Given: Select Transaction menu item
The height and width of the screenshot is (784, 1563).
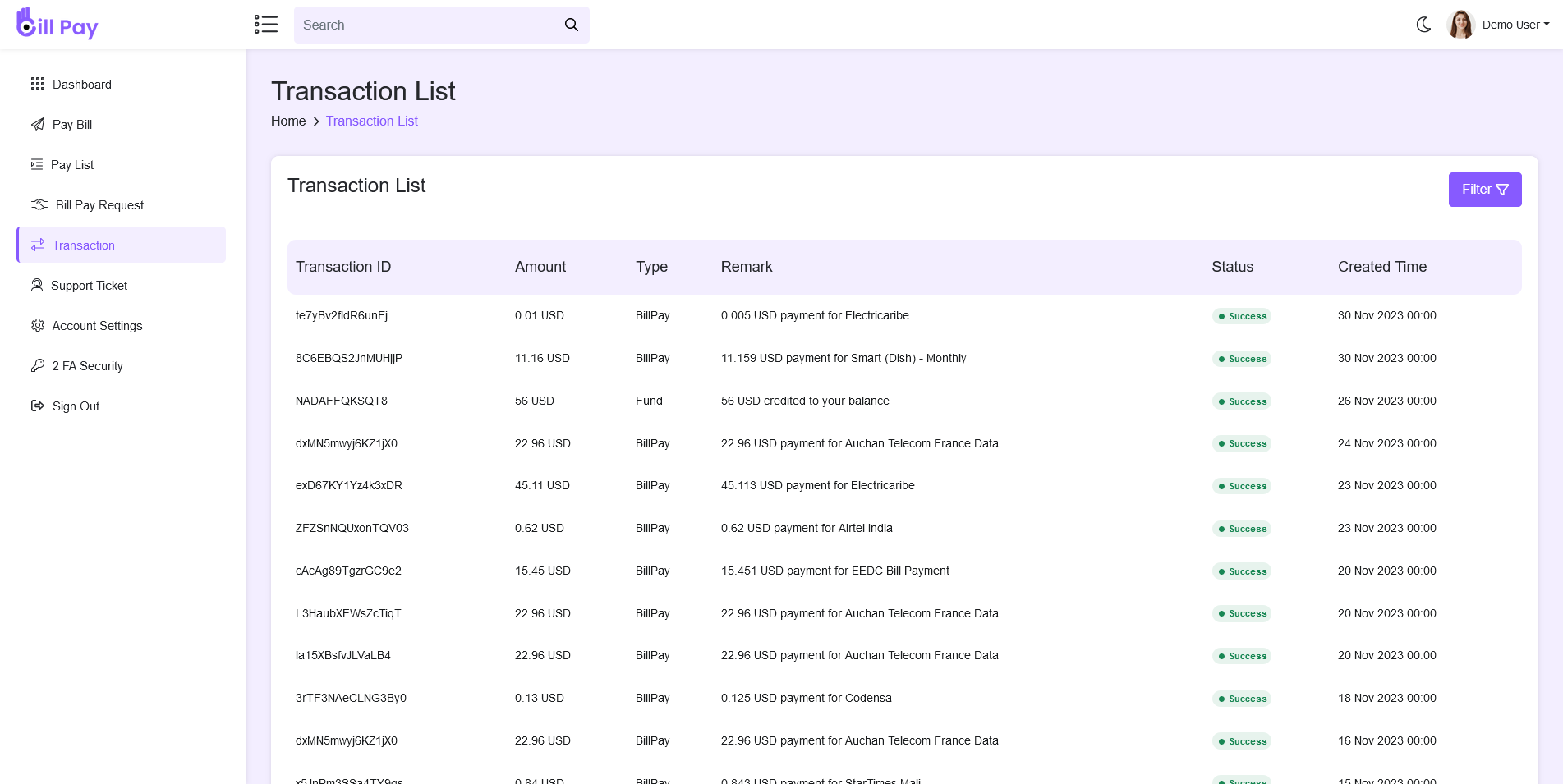Looking at the screenshot, I should tap(122, 245).
